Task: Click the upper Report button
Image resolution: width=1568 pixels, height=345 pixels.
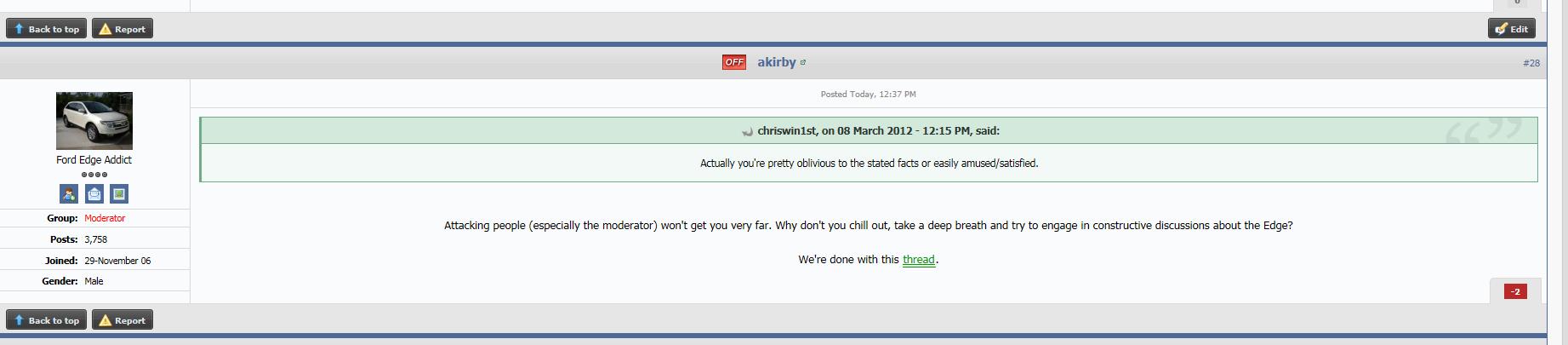Action: (123, 29)
